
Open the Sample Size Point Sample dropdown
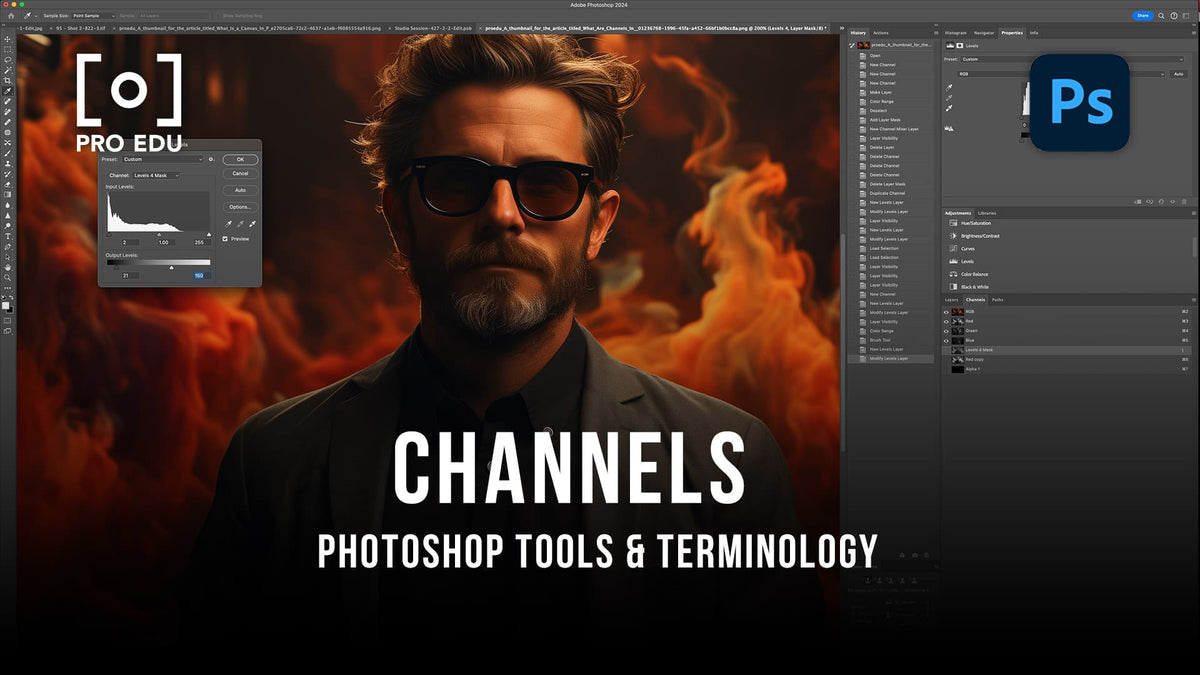pos(93,16)
